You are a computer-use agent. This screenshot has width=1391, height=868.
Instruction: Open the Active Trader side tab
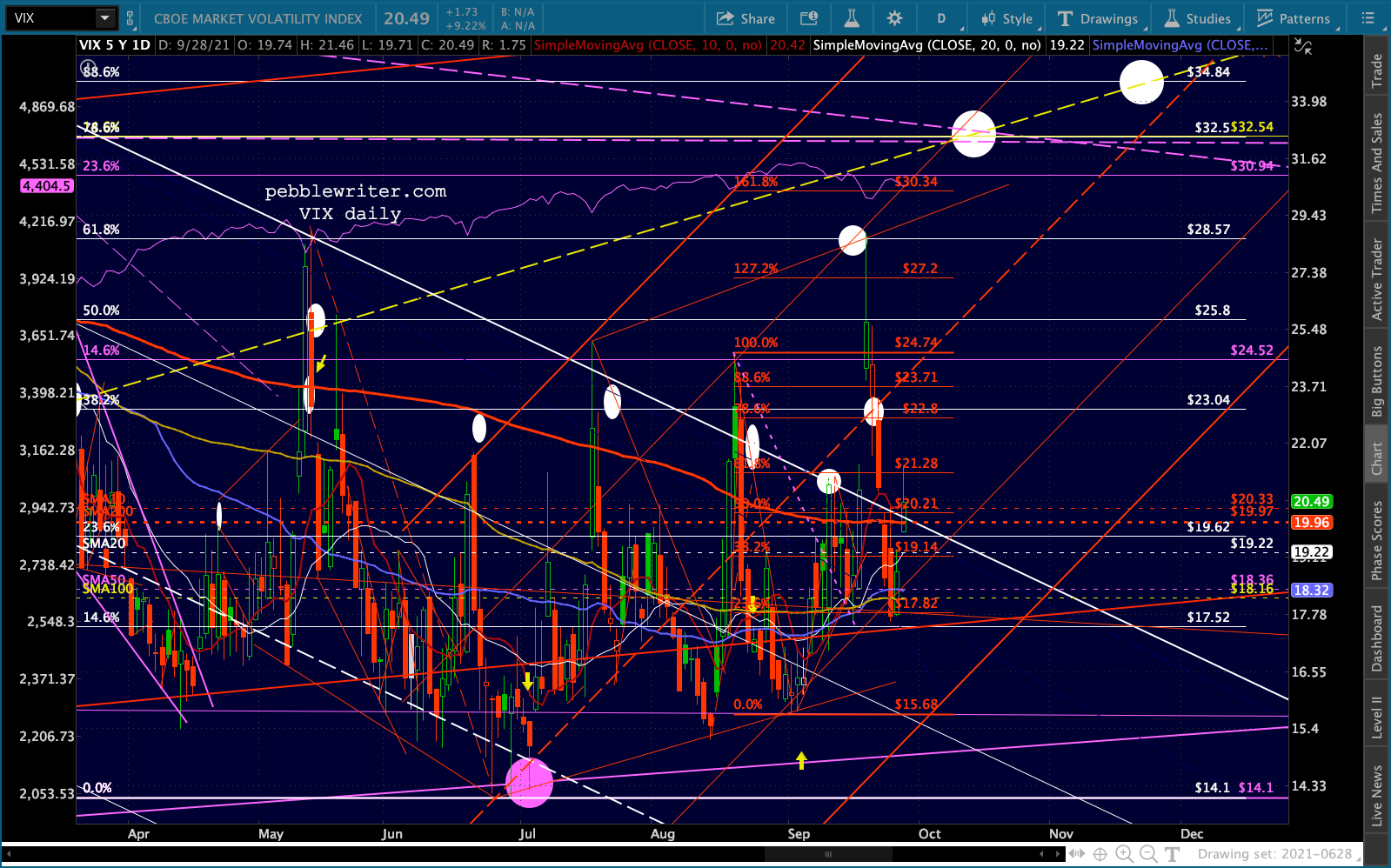1377,279
